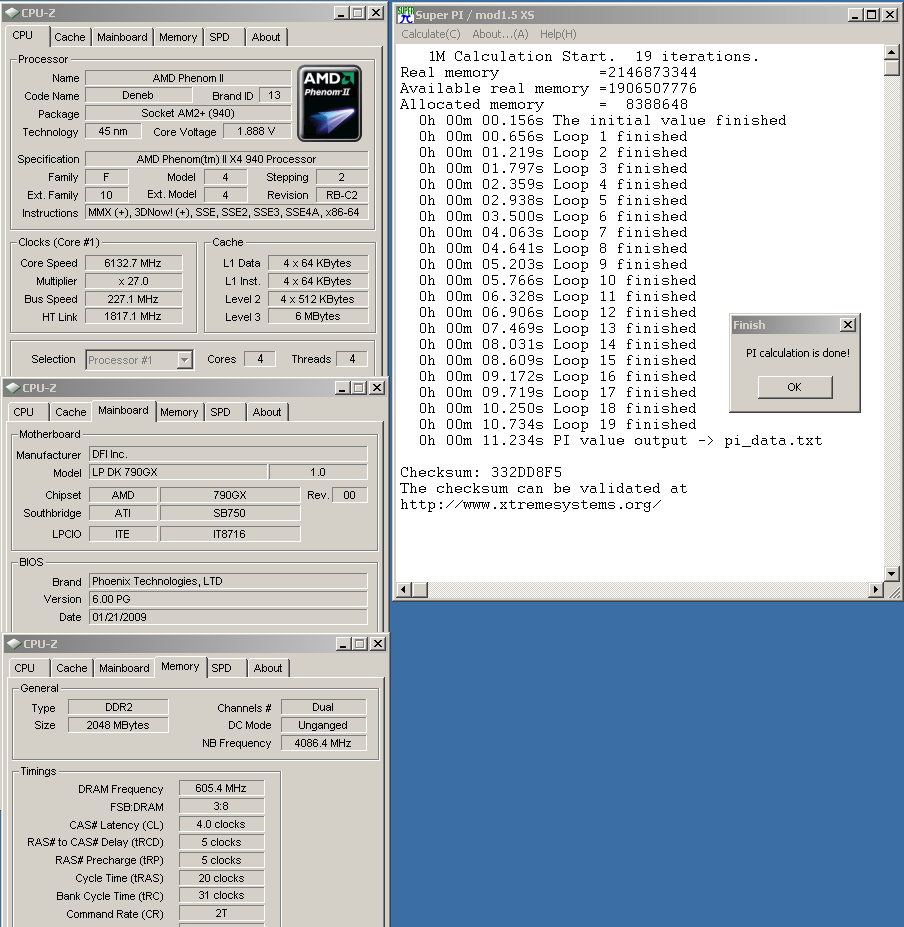Click the LPCIO value IT8716
Image resolution: width=904 pixels, height=927 pixels.
229,534
